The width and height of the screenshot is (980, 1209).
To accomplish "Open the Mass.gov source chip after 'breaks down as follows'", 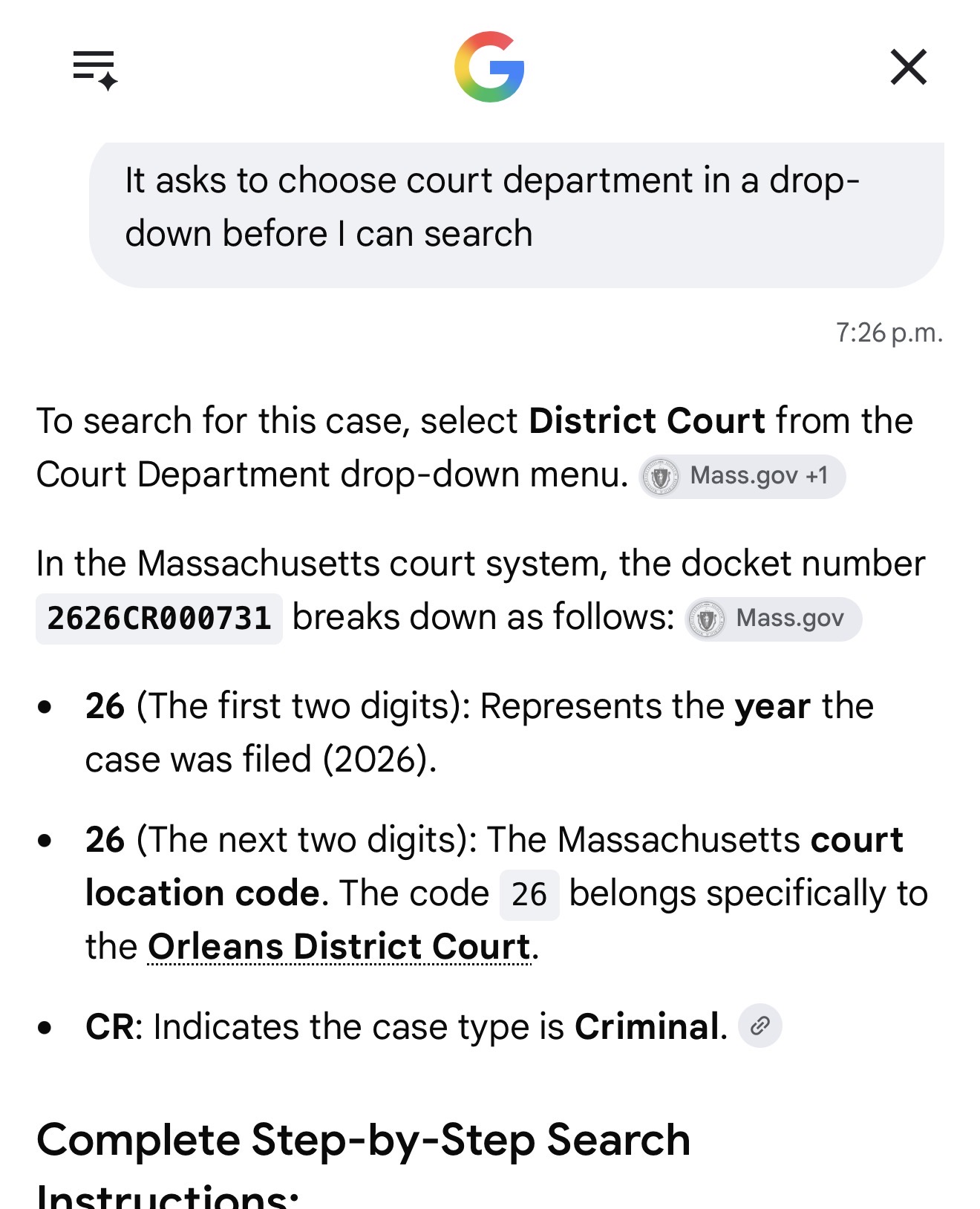I will 773,619.
